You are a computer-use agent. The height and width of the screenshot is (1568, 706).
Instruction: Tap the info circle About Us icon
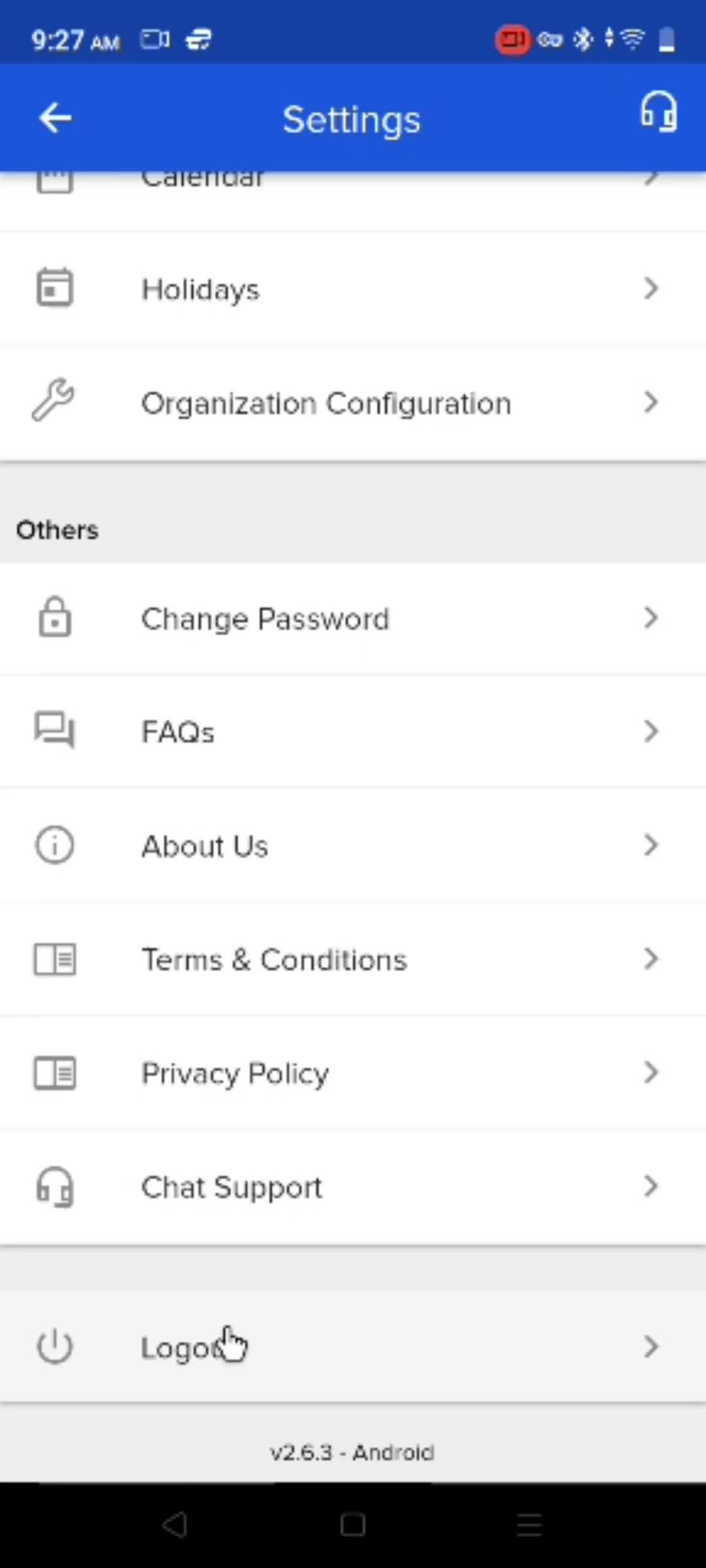tap(54, 845)
